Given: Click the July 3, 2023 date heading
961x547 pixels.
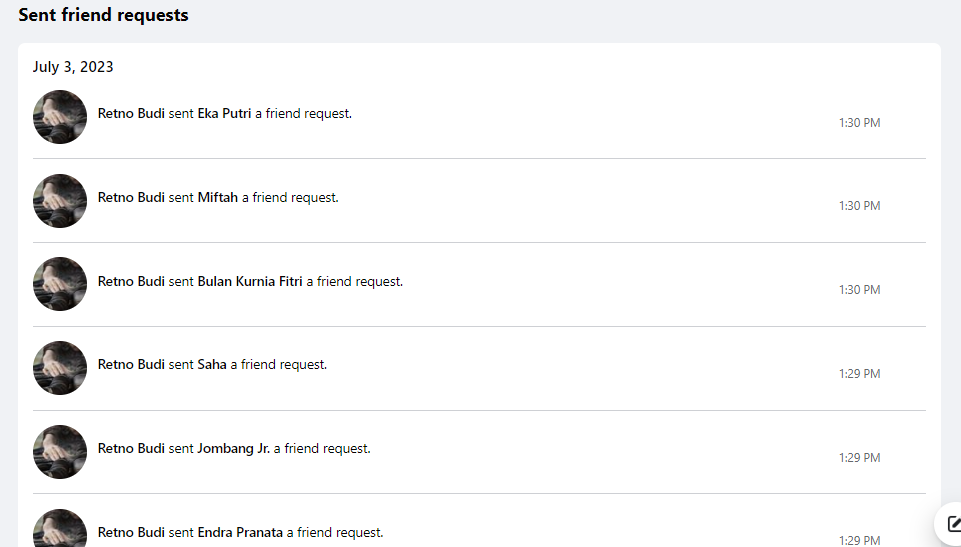Looking at the screenshot, I should coord(73,68).
